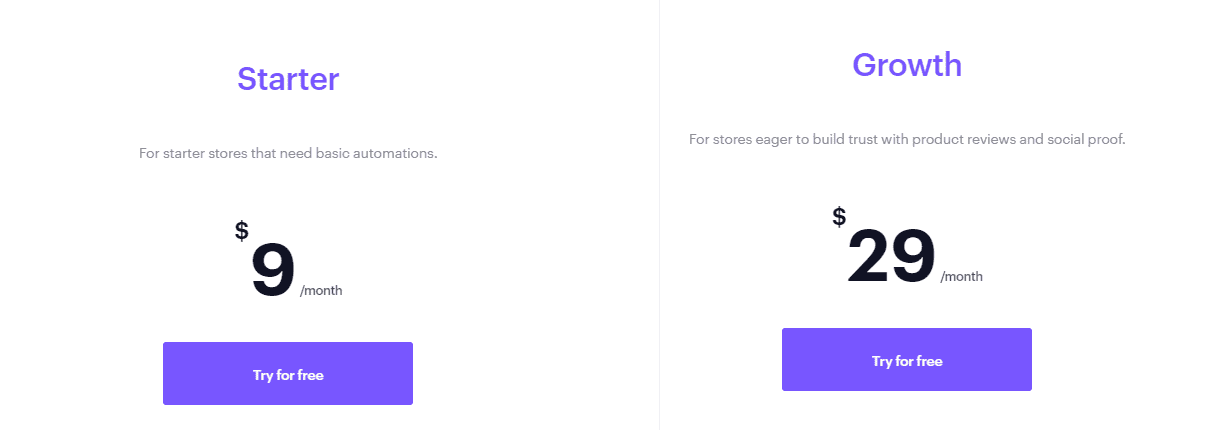The image size is (1229, 430).
Task: Click the digit 2 in Growth price
Action: coord(869,256)
